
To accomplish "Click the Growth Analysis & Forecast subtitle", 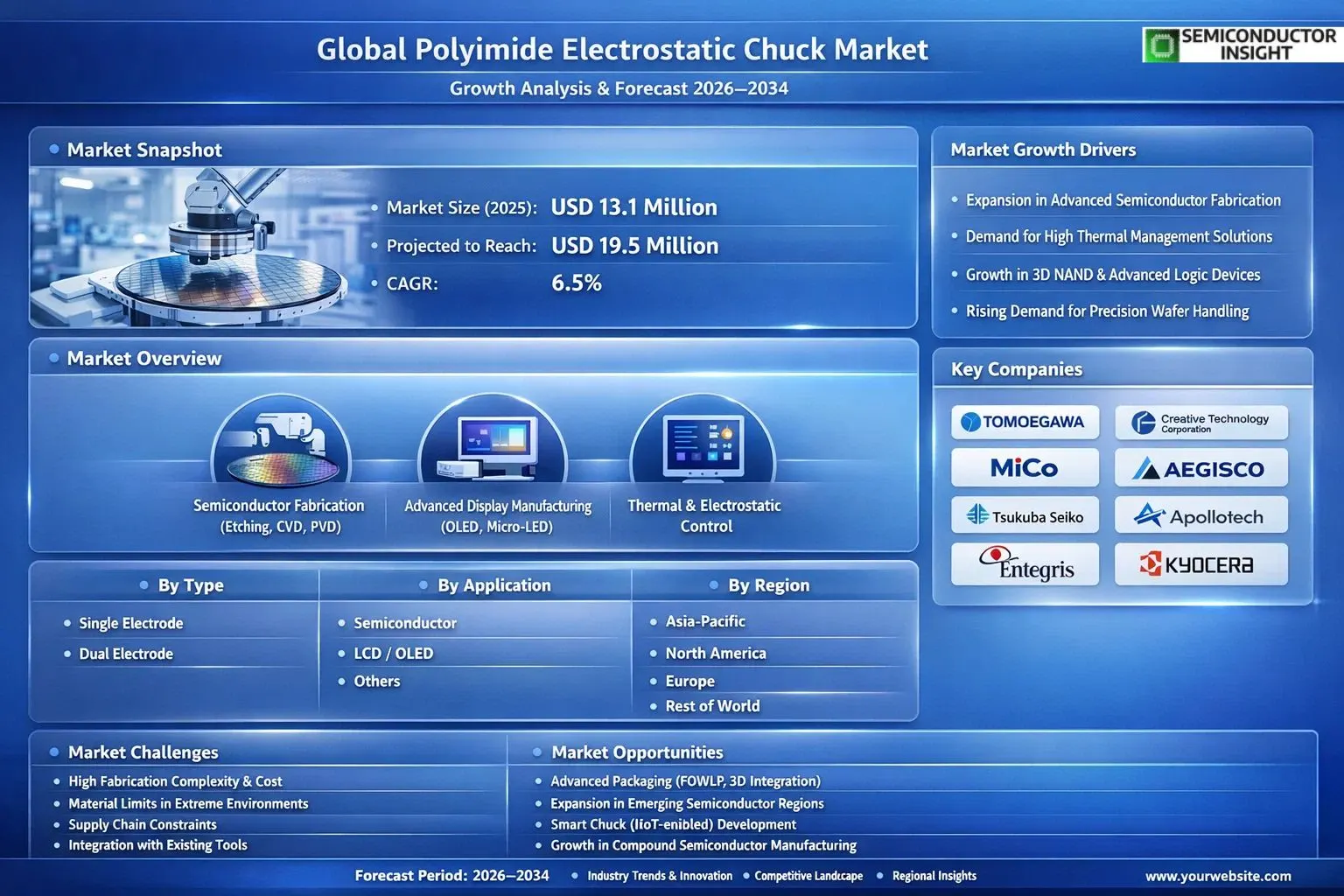I will click(619, 88).
